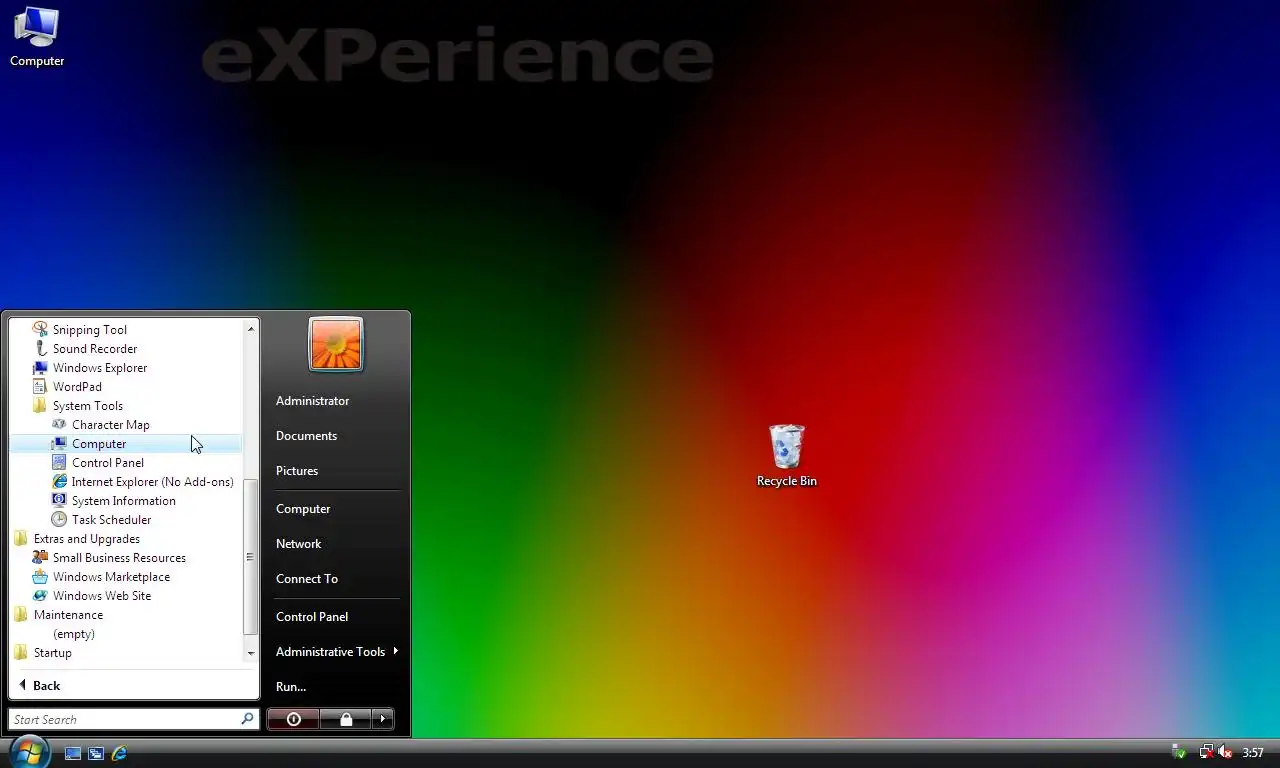The width and height of the screenshot is (1280, 768).
Task: Open Control Panel in right pane
Action: point(312,617)
